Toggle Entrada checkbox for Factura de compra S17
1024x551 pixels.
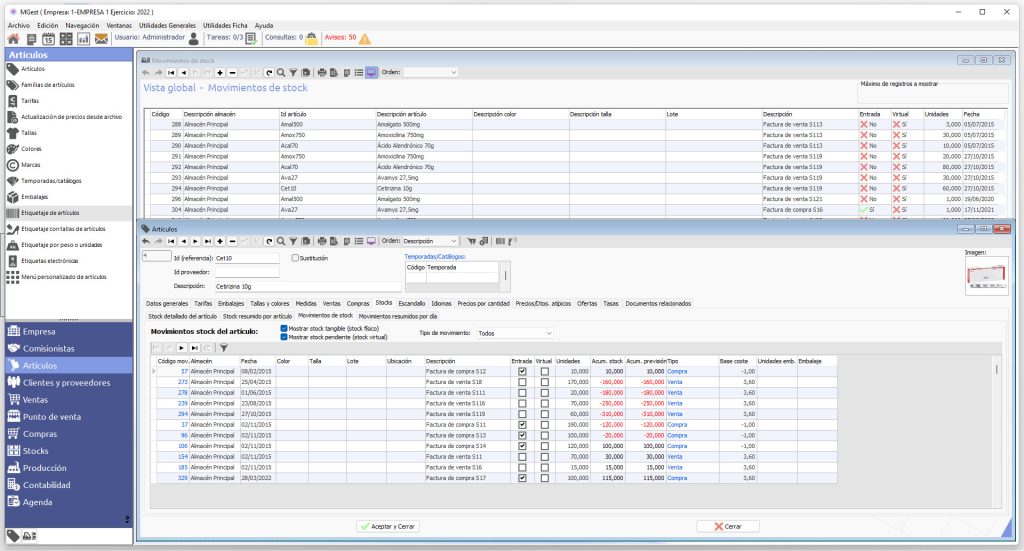pos(522,478)
